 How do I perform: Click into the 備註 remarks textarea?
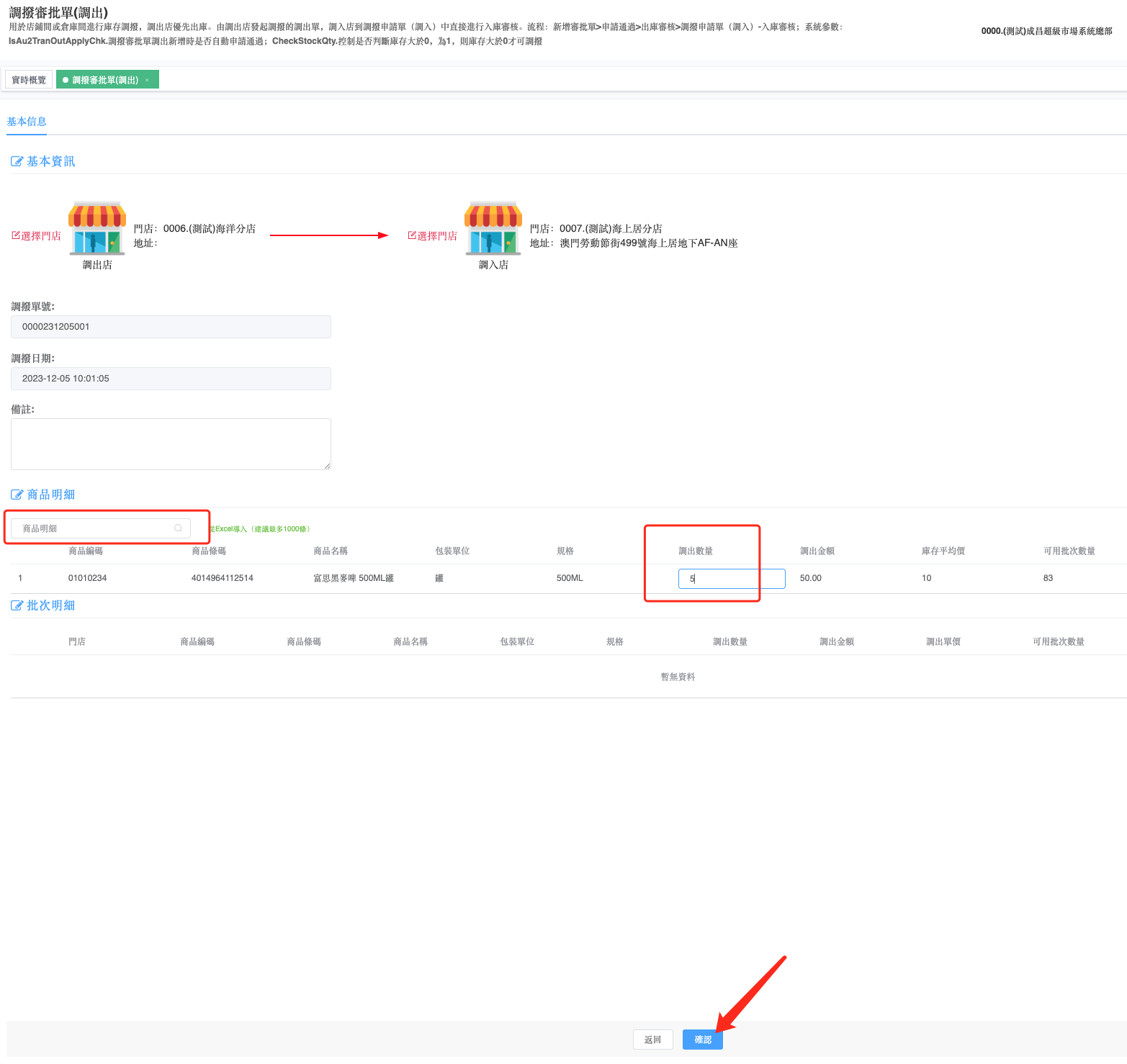[171, 444]
